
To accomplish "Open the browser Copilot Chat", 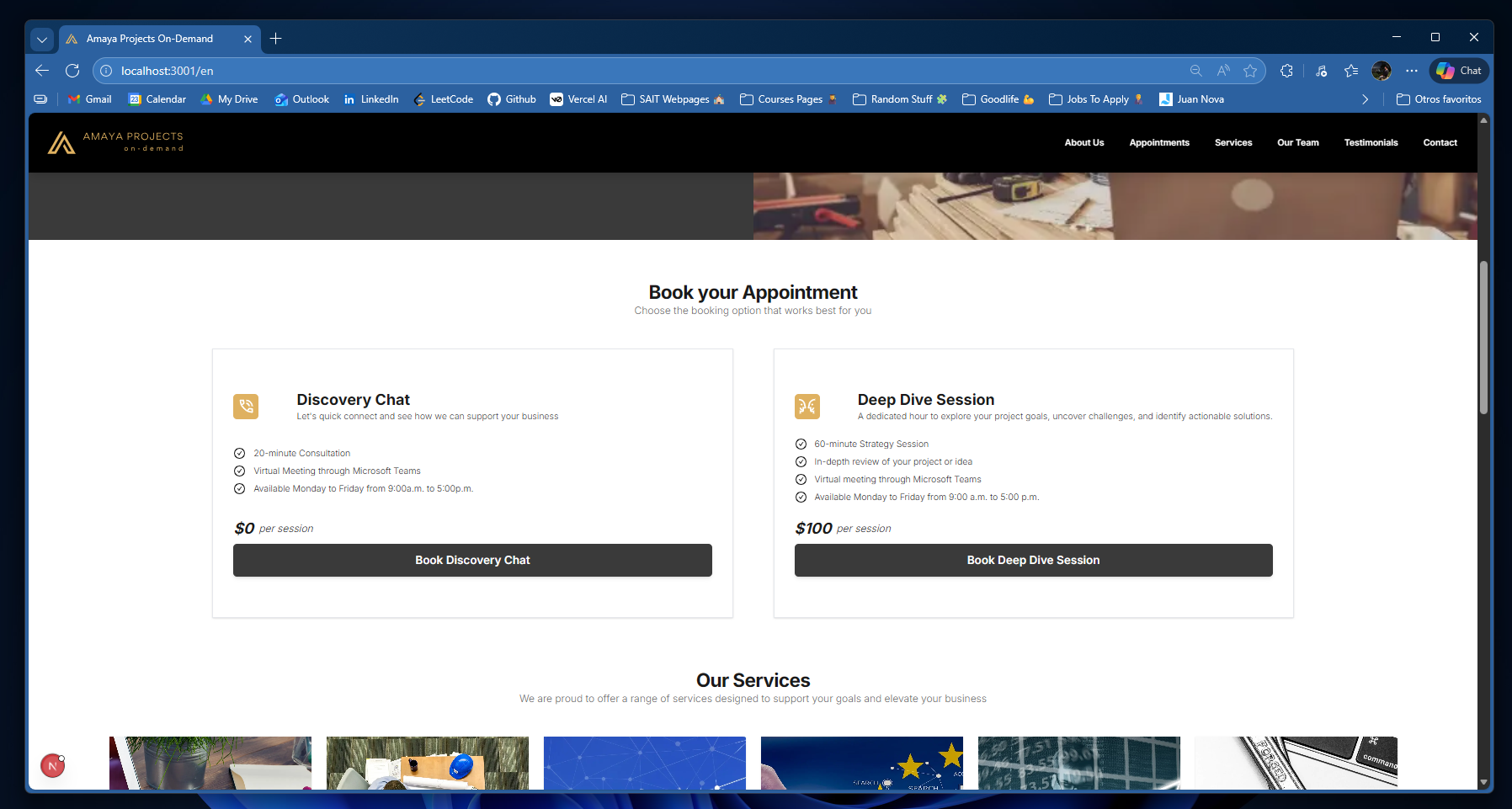I will pos(1459,71).
